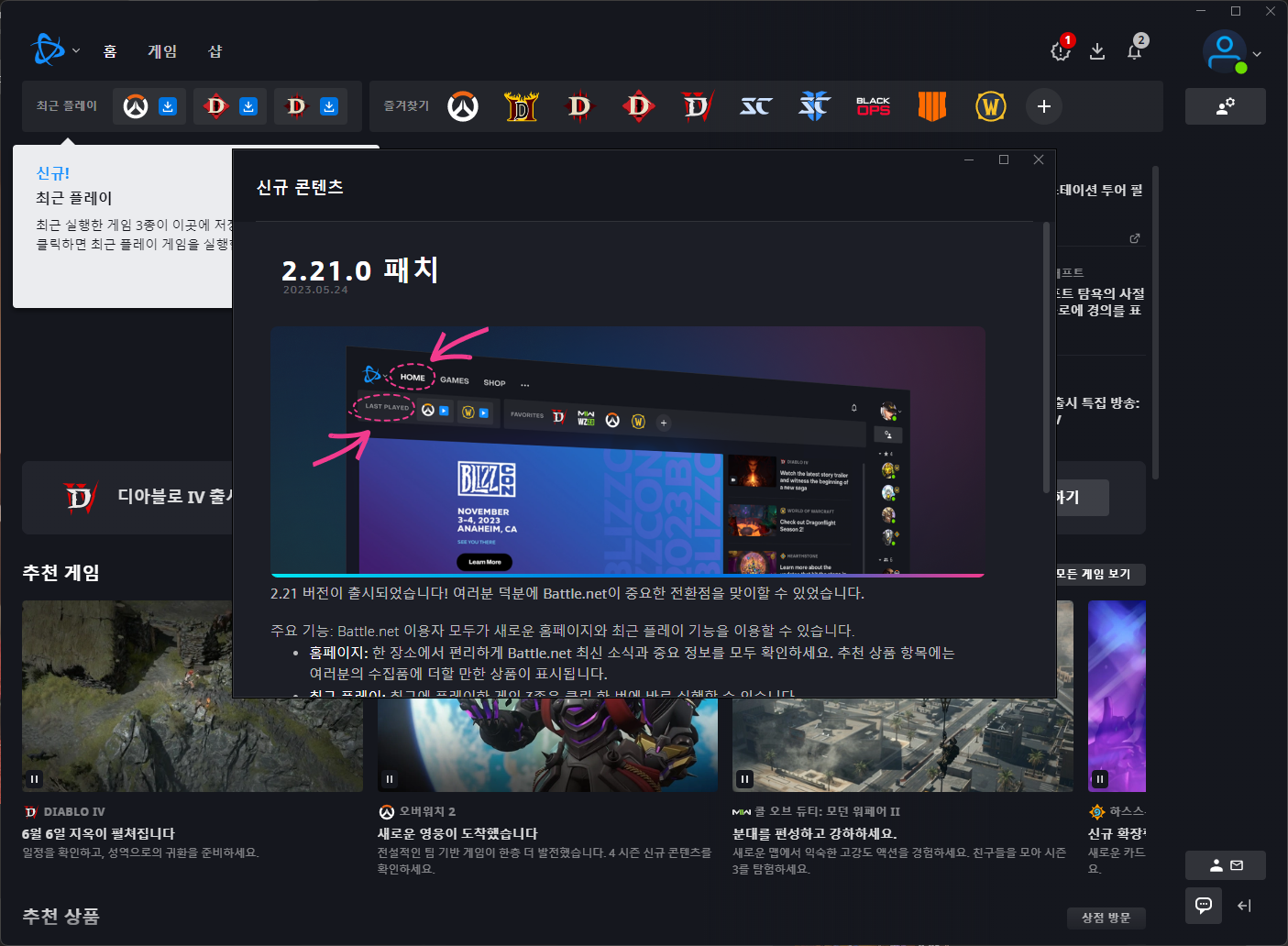Open '분대를 편성하고 강하하세요.' headline
Image resolution: width=1288 pixels, height=946 pixels.
pyautogui.click(x=815, y=833)
